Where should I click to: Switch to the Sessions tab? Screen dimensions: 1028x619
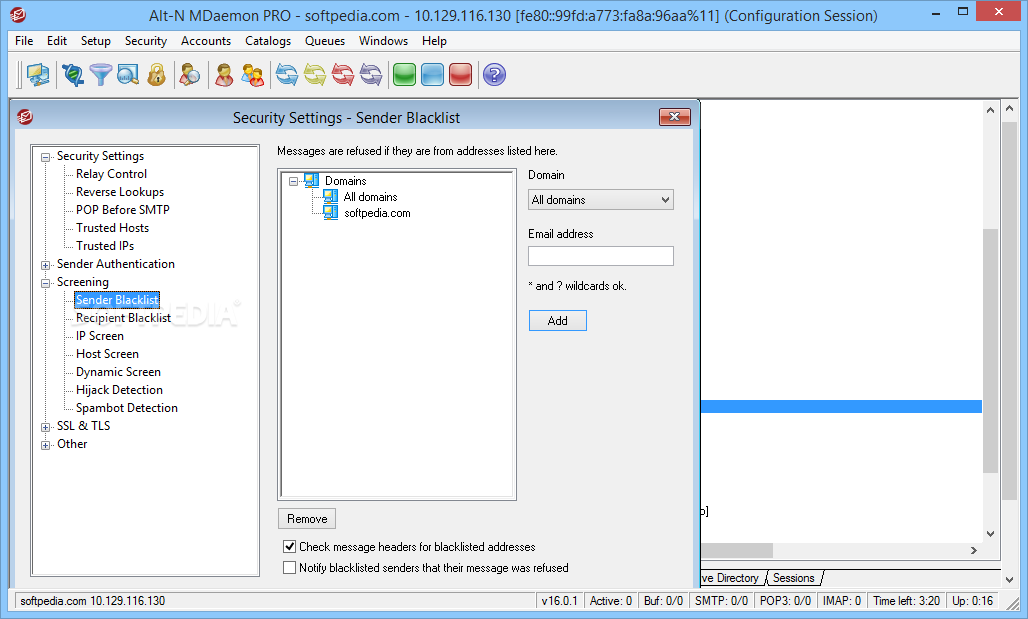(793, 578)
